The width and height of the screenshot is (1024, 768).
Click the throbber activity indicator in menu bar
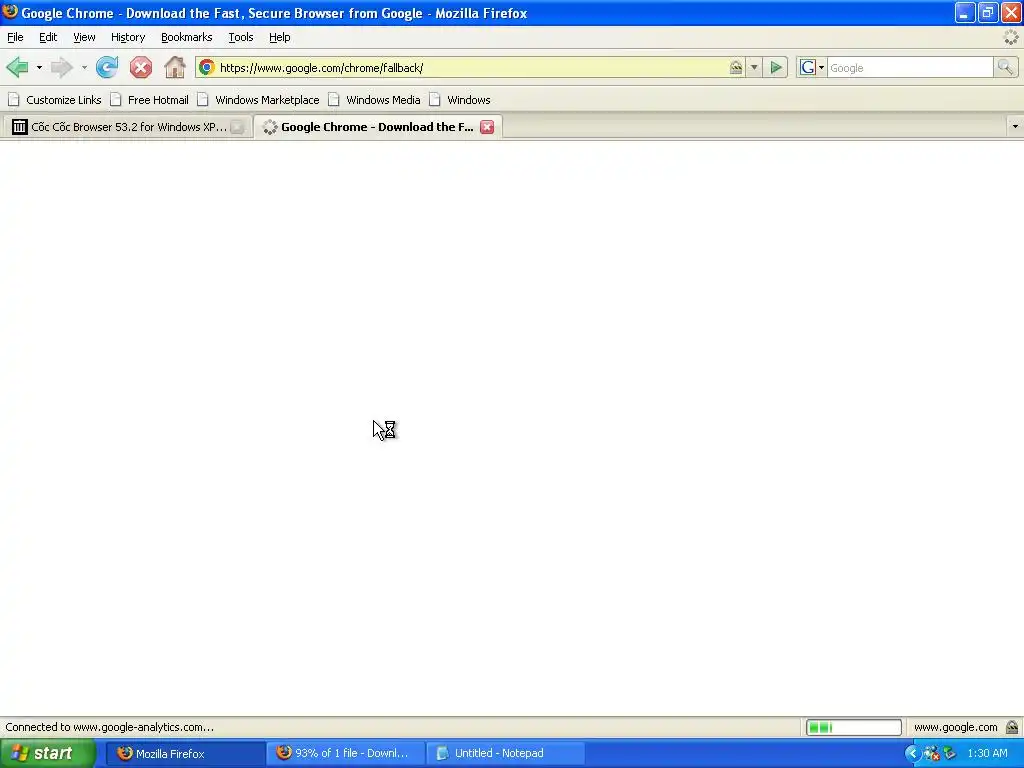tap(1010, 37)
